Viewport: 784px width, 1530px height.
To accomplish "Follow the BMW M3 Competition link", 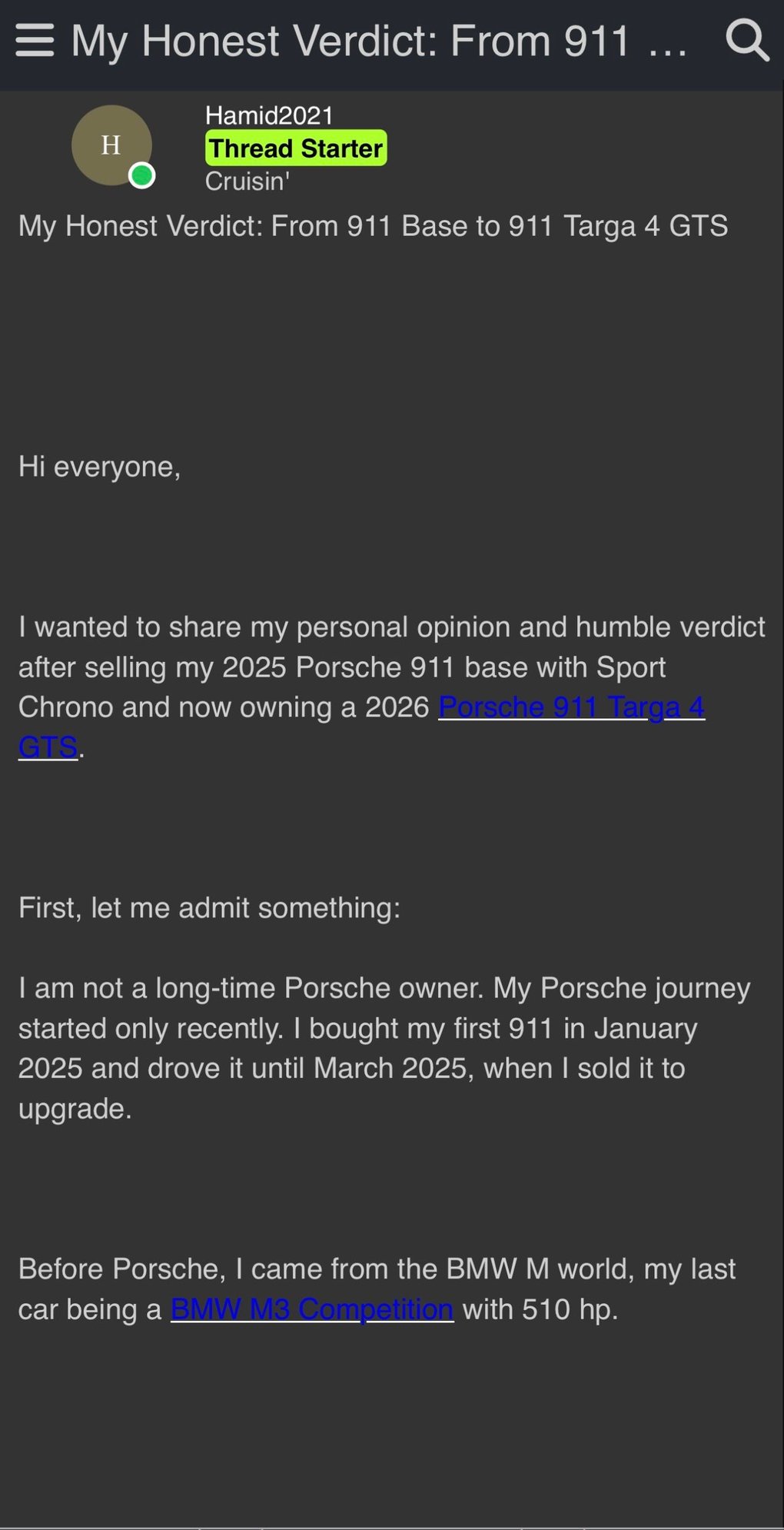I will [311, 1309].
